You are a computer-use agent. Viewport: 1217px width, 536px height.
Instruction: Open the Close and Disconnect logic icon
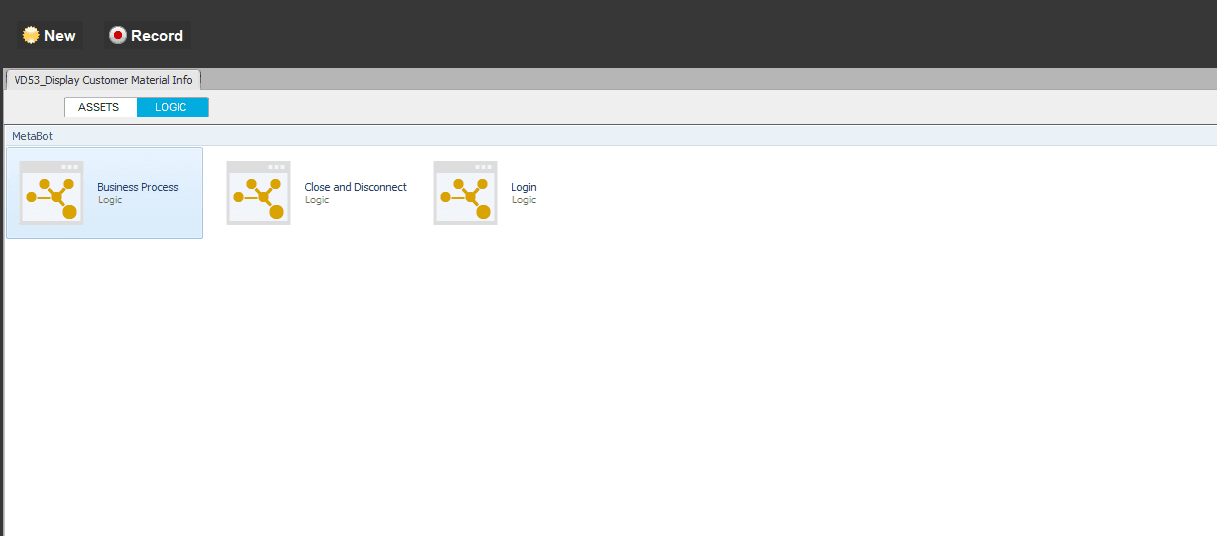coord(258,193)
